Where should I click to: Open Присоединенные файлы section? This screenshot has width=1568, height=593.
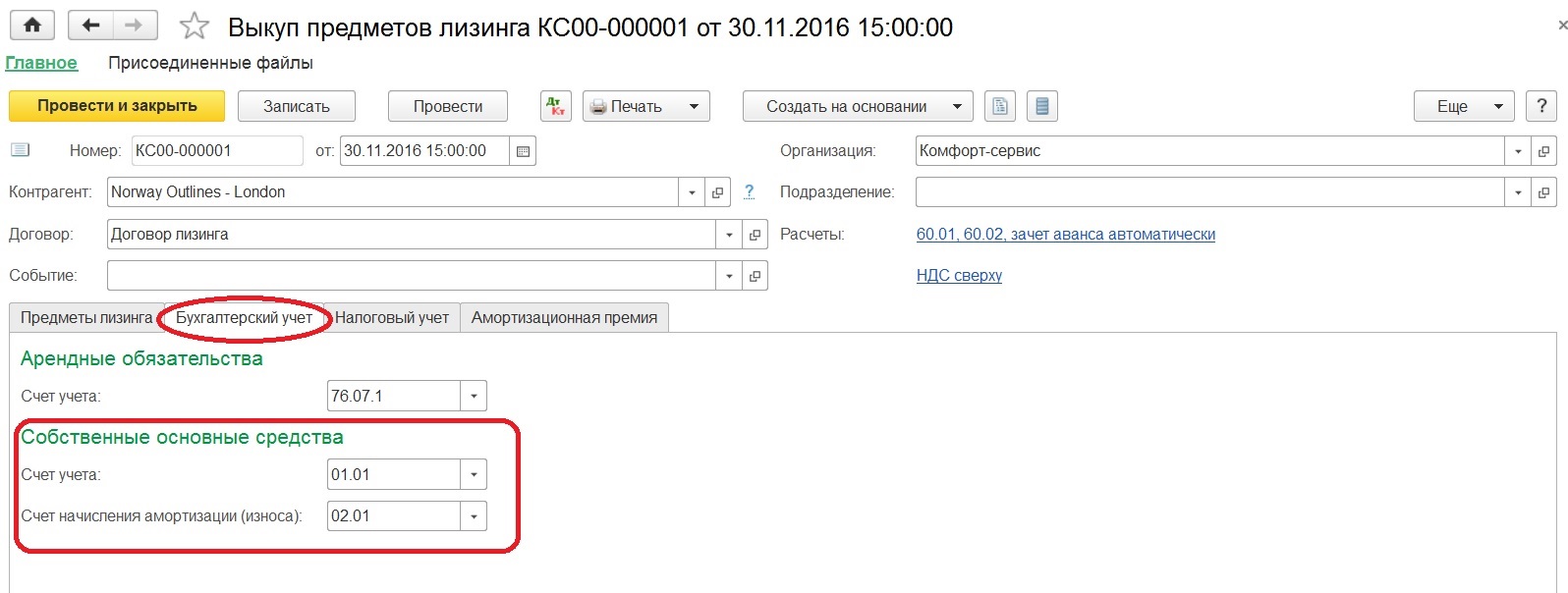(210, 63)
